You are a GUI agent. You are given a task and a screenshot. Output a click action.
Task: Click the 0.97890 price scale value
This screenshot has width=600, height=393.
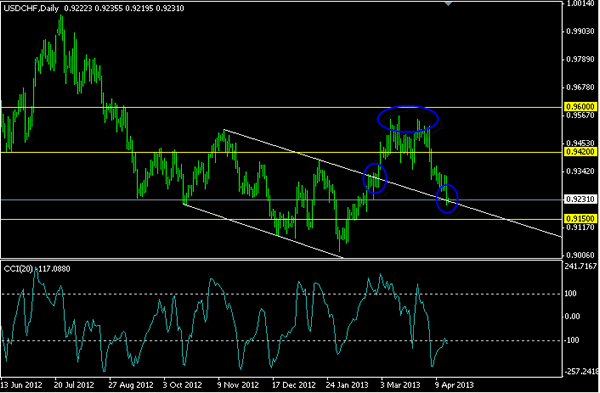581,59
